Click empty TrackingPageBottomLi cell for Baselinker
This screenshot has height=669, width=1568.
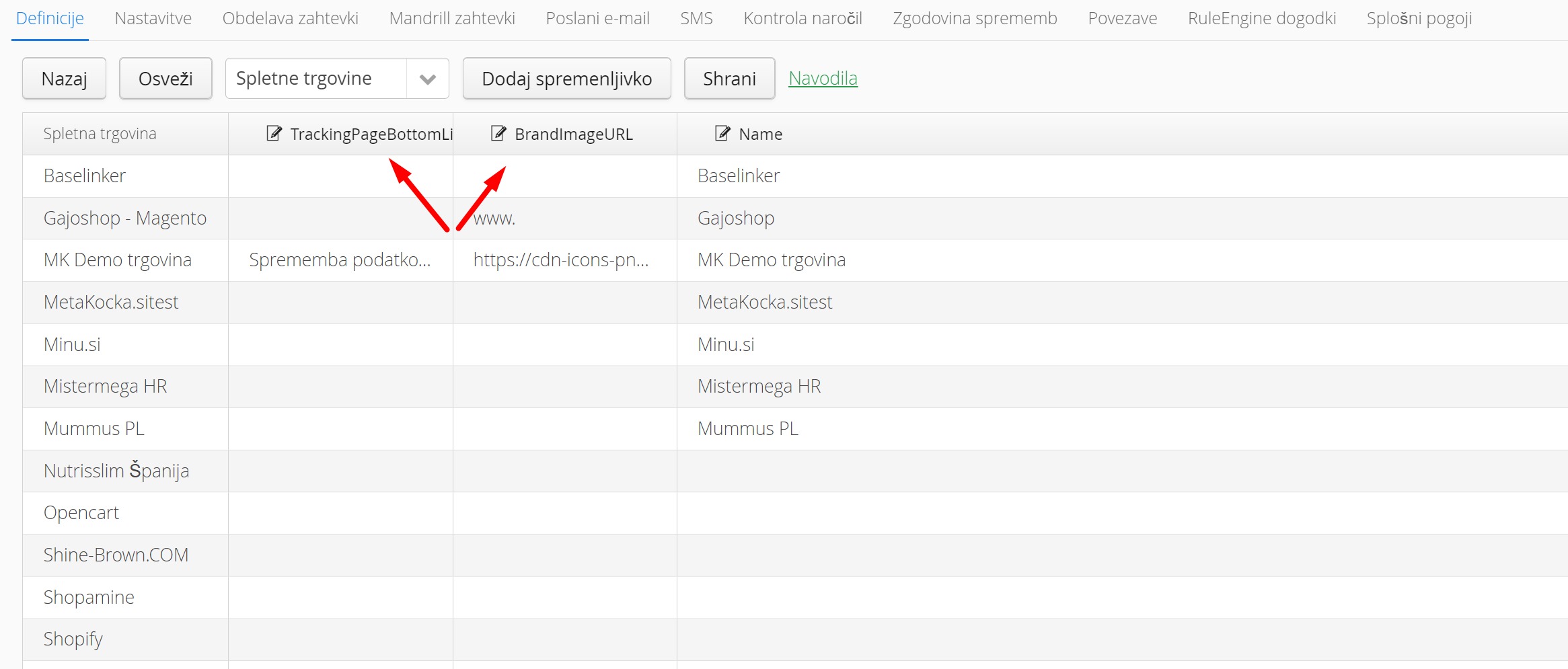click(x=340, y=176)
